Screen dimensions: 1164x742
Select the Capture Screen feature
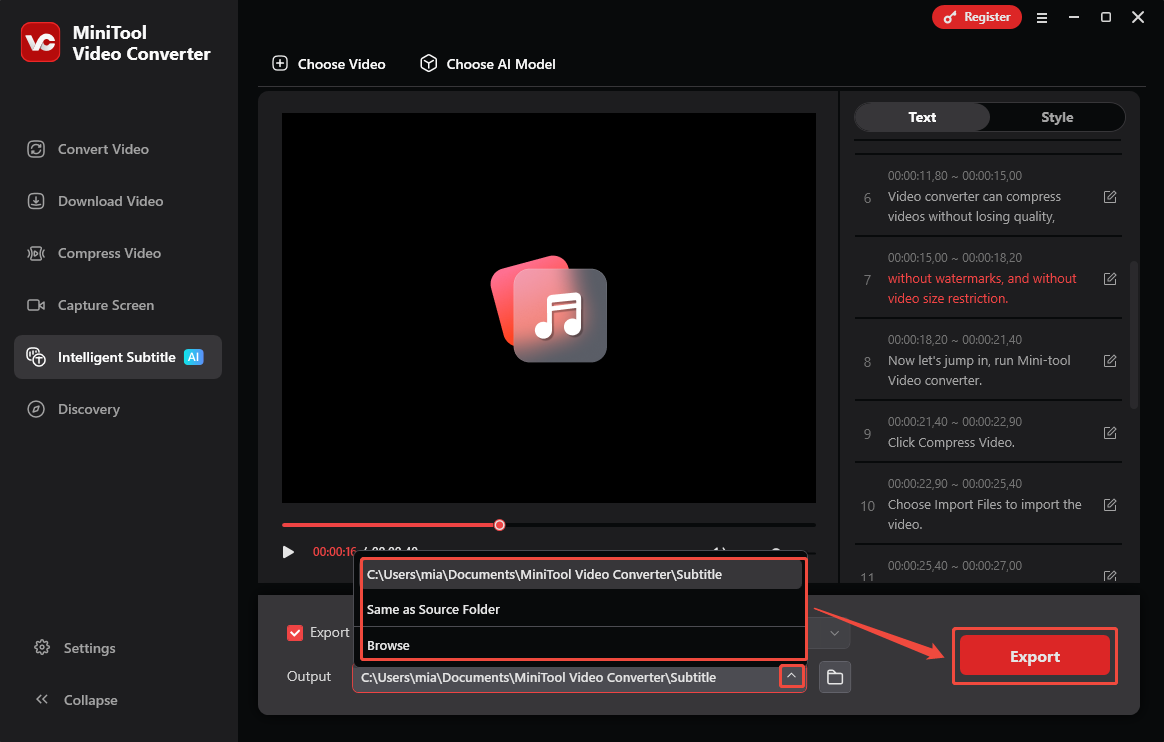click(x=104, y=304)
